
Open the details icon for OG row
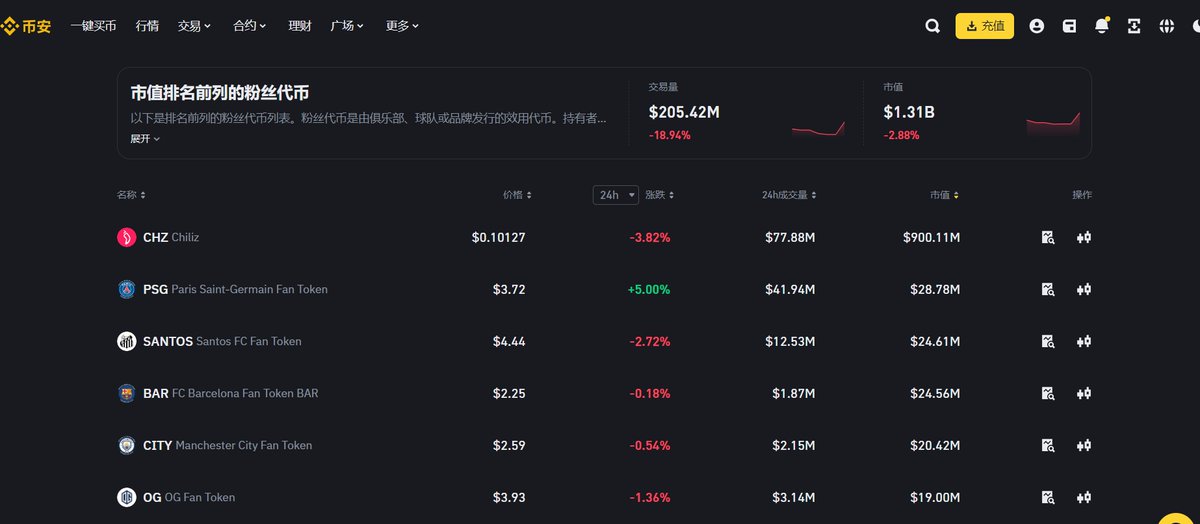tap(1048, 497)
